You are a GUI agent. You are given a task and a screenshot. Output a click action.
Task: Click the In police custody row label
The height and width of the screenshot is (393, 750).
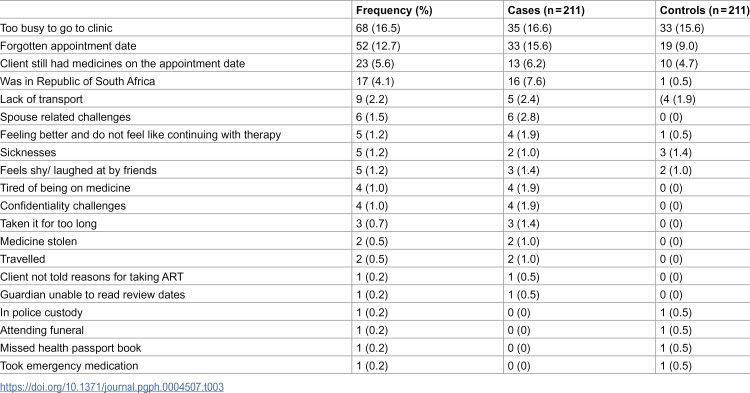(x=42, y=312)
